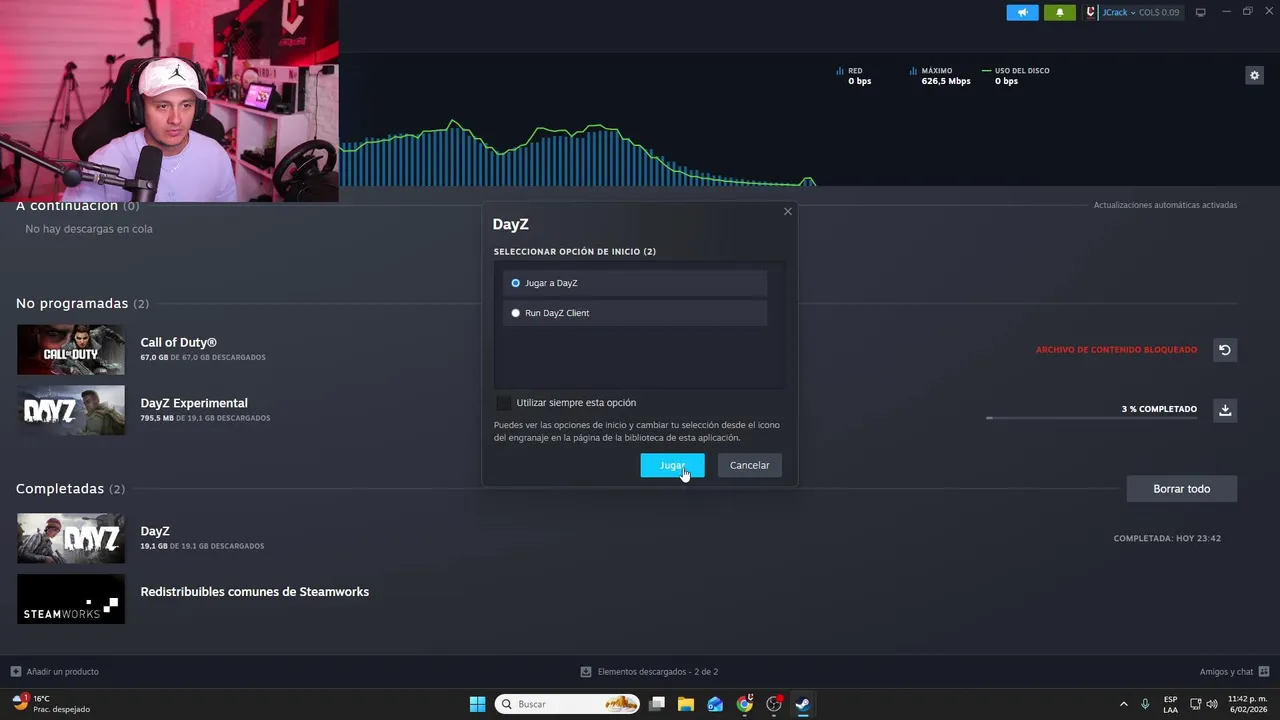Click the download bandwidth graph

pos(580,153)
